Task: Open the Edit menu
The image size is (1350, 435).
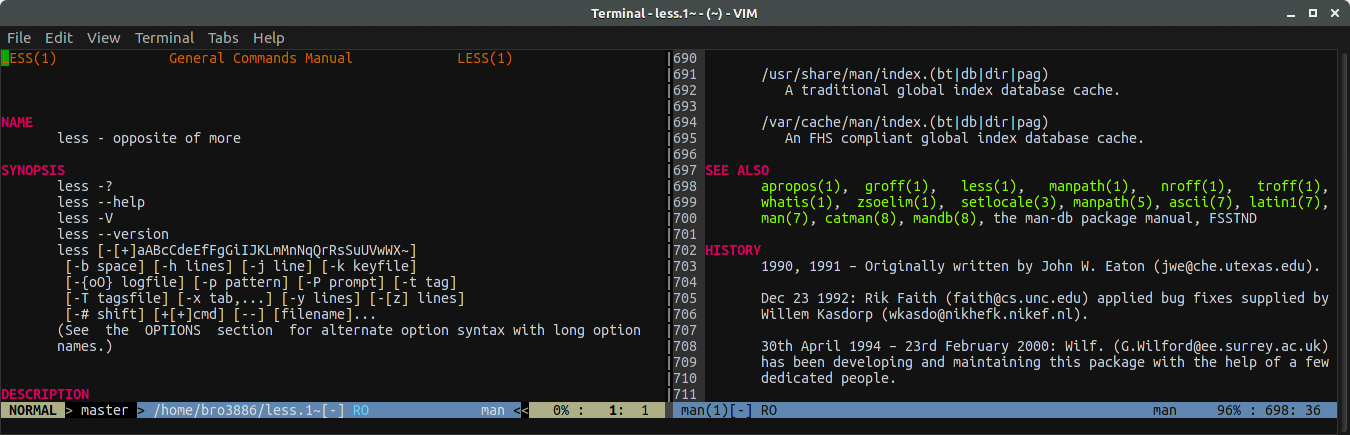Action: click(59, 38)
